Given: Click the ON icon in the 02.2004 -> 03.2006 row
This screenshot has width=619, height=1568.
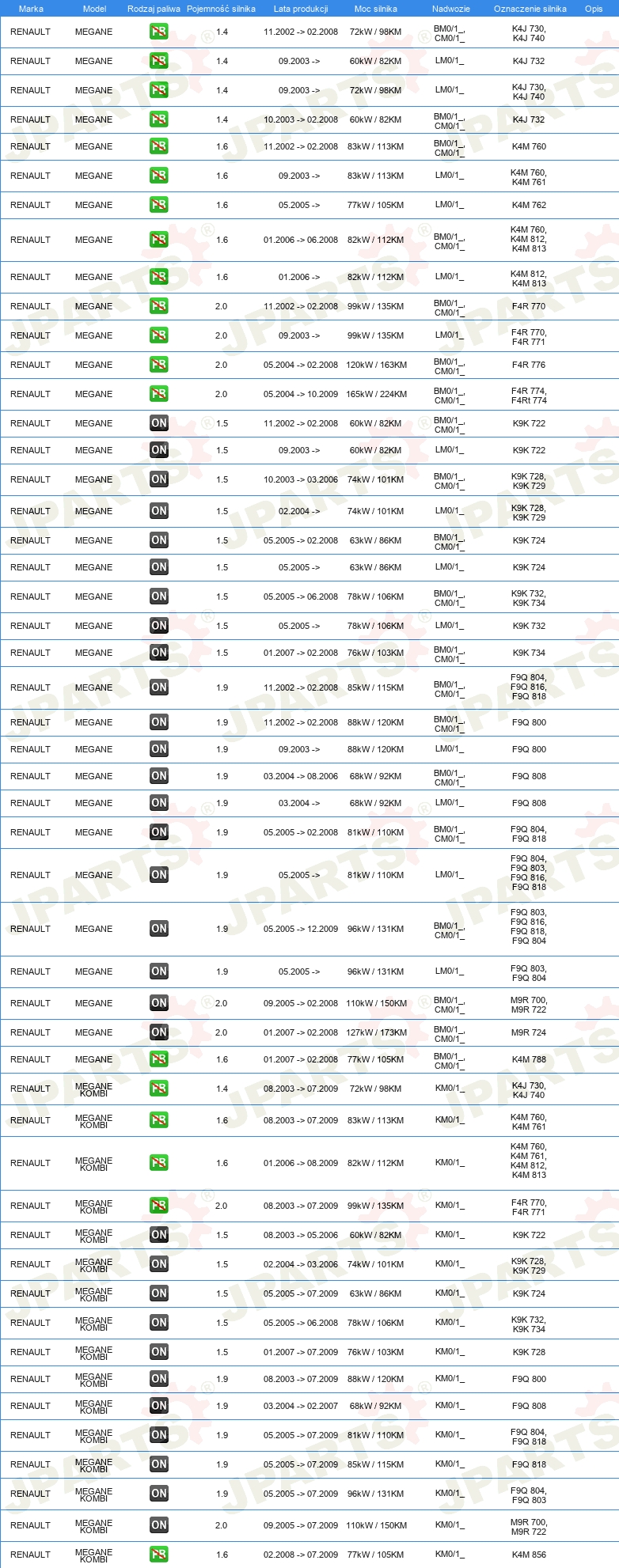Looking at the screenshot, I should click(159, 1264).
